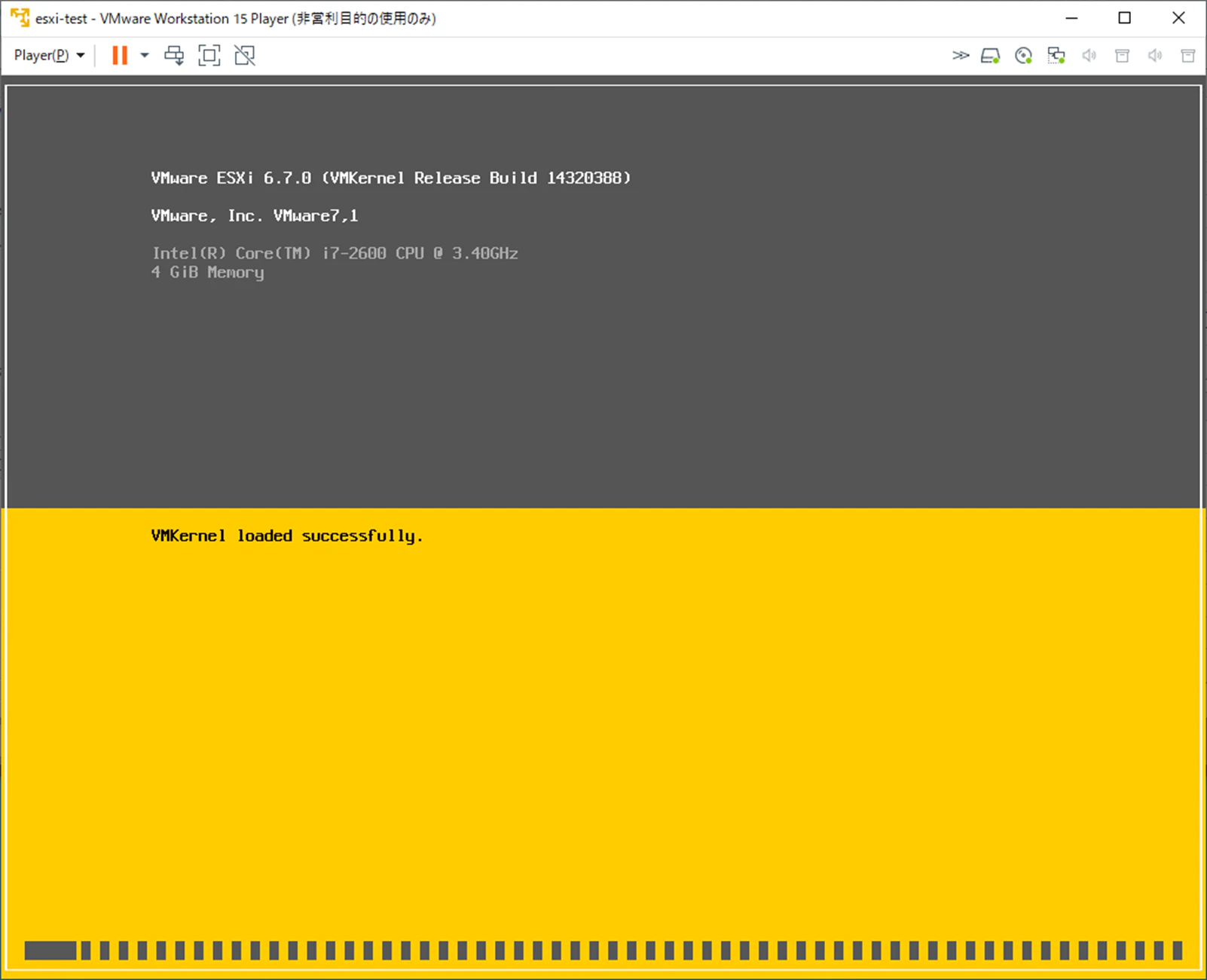1207x980 pixels.
Task: Click the crossed-out Unity mode icon
Action: 245,56
